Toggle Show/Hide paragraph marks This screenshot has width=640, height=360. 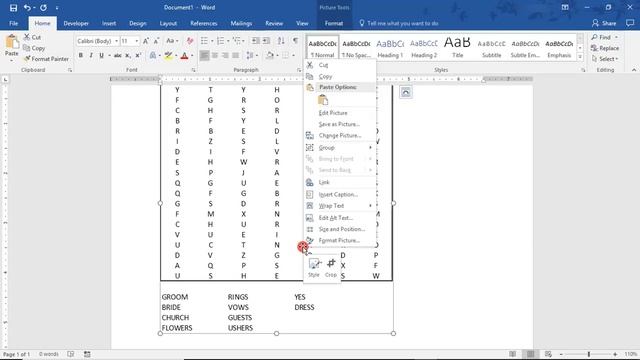click(295, 41)
